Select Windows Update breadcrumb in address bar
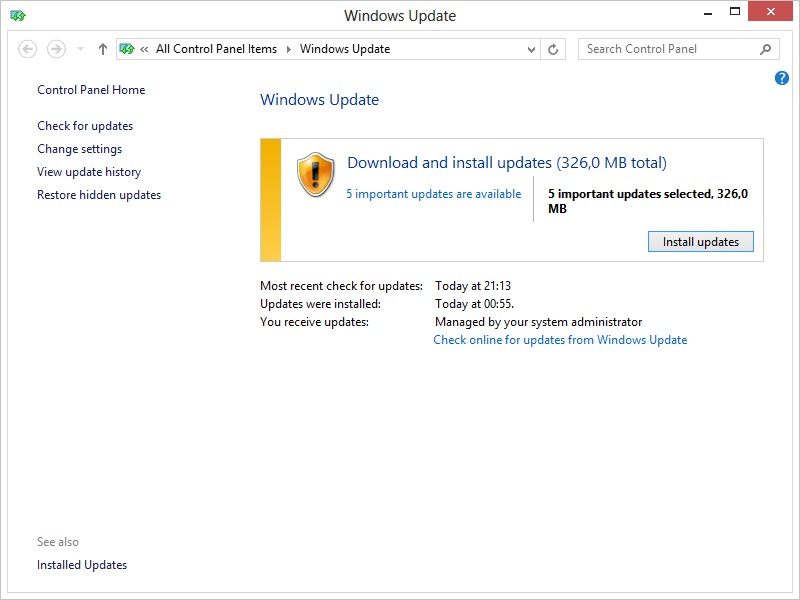 pyautogui.click(x=345, y=49)
